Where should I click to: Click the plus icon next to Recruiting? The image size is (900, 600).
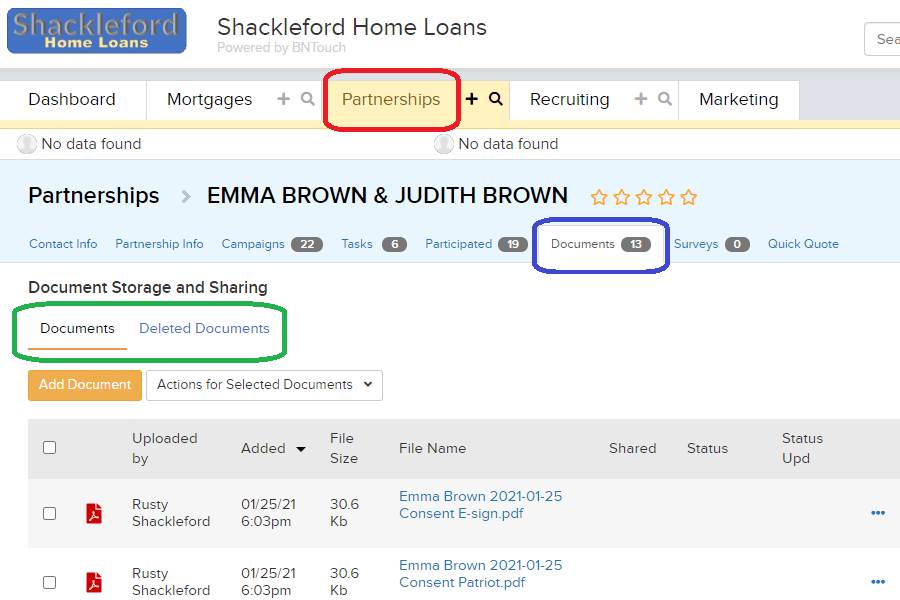[x=641, y=99]
